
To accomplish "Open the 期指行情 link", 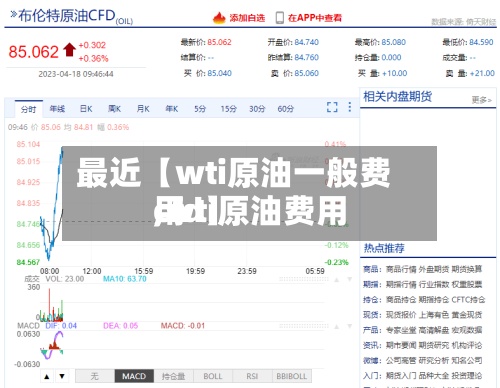I will click(401, 285).
